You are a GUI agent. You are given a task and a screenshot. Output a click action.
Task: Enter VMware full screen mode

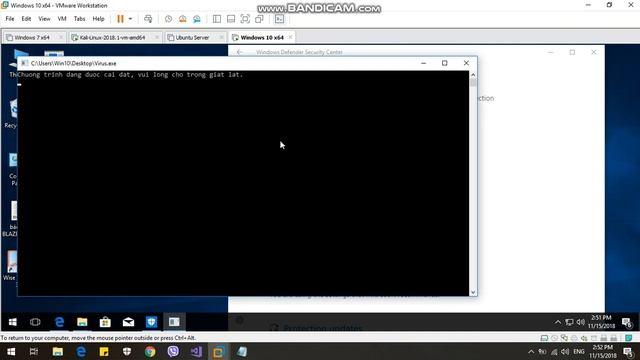point(245,19)
